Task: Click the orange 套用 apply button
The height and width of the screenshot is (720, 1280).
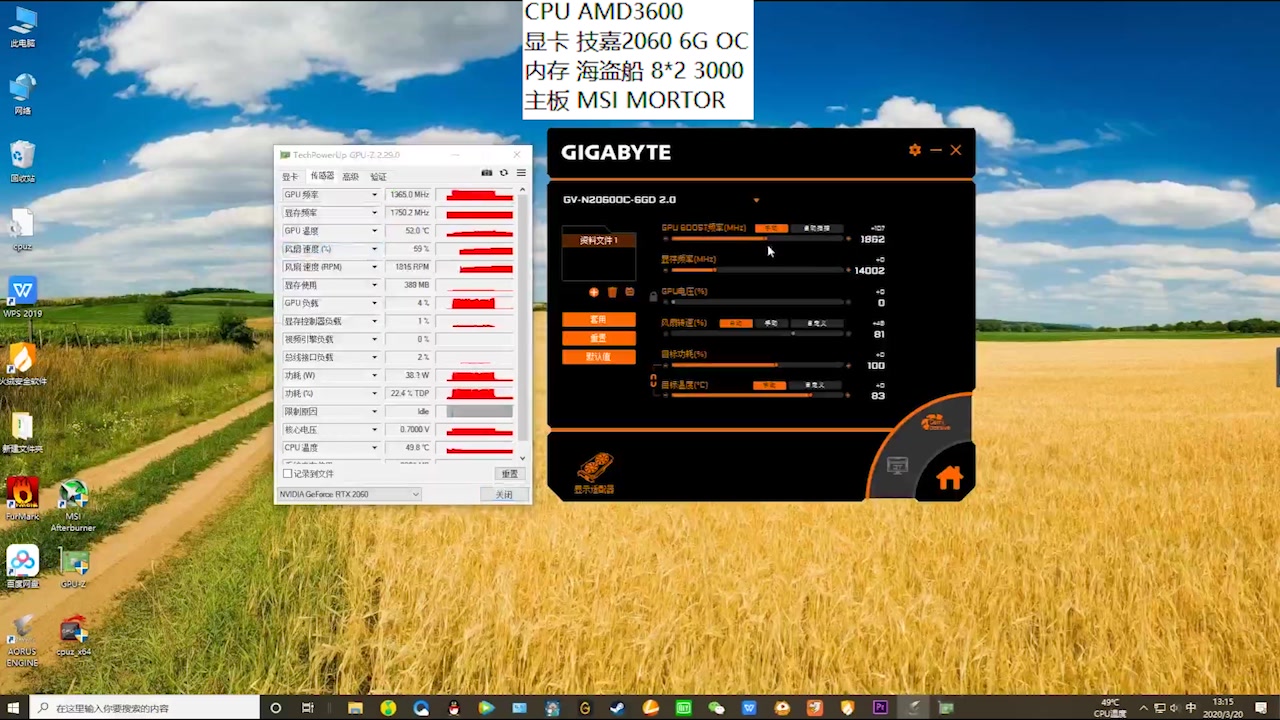Action: pyautogui.click(x=598, y=319)
